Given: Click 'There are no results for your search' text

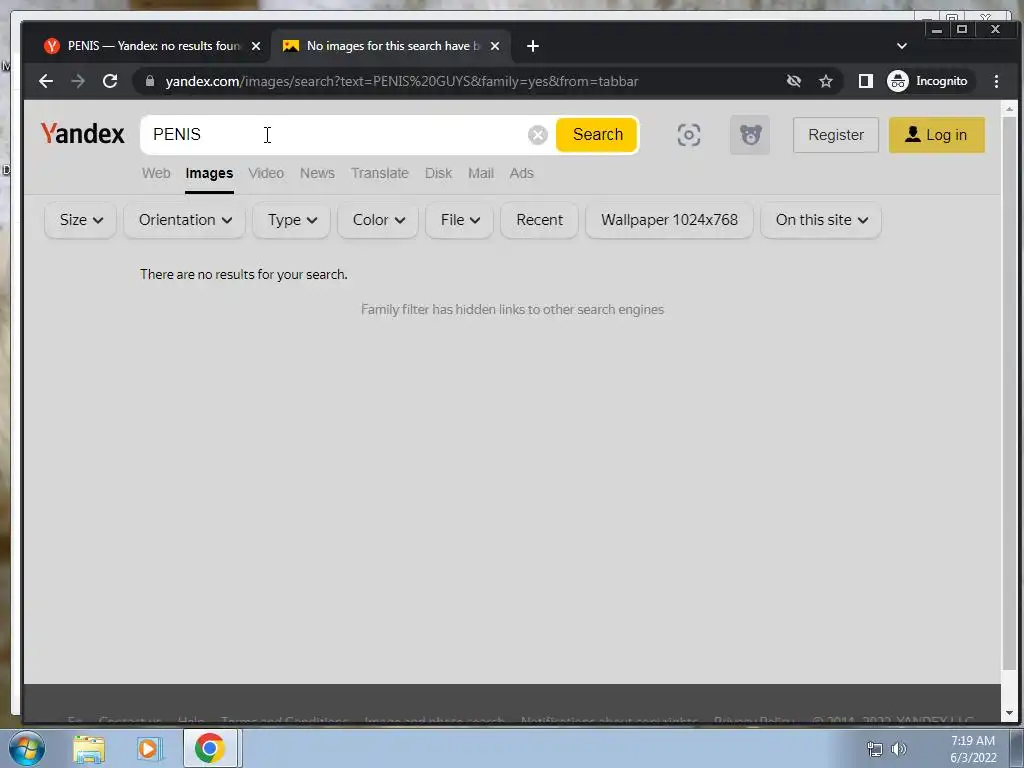Looking at the screenshot, I should coord(244,274).
